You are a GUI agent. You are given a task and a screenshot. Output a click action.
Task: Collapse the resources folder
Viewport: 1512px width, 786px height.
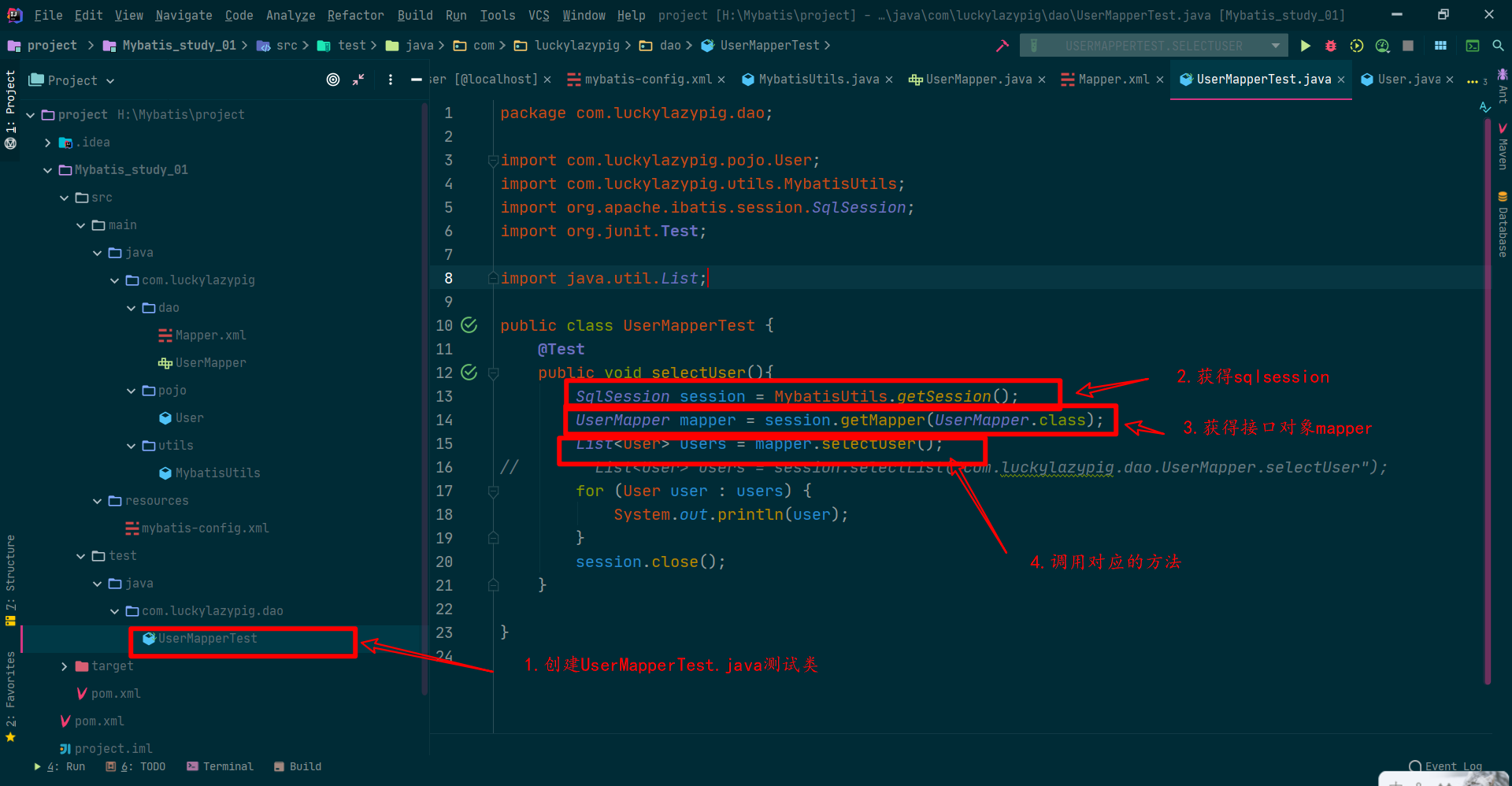pos(97,501)
